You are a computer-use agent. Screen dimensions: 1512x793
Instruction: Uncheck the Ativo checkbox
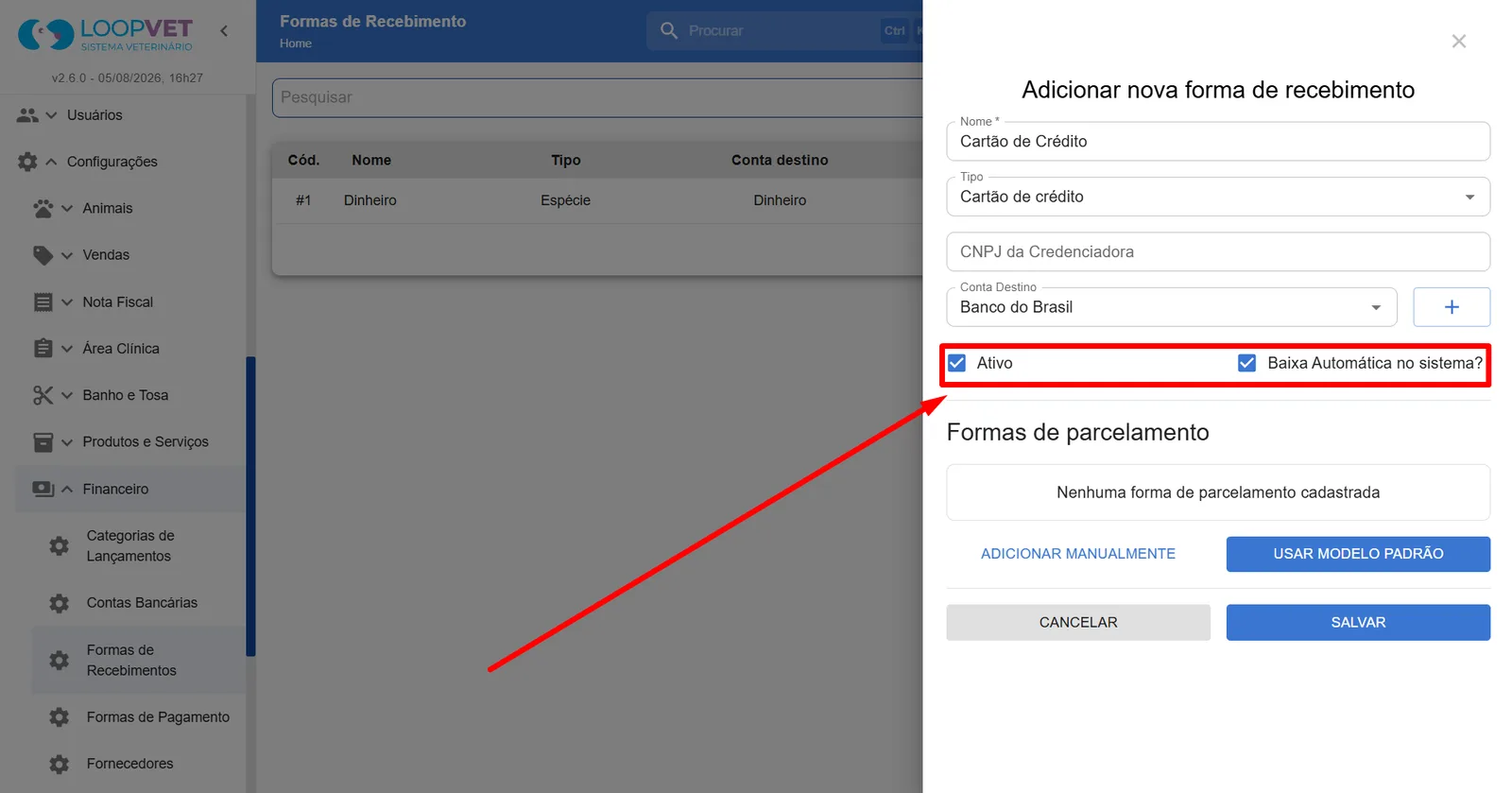coord(957,363)
